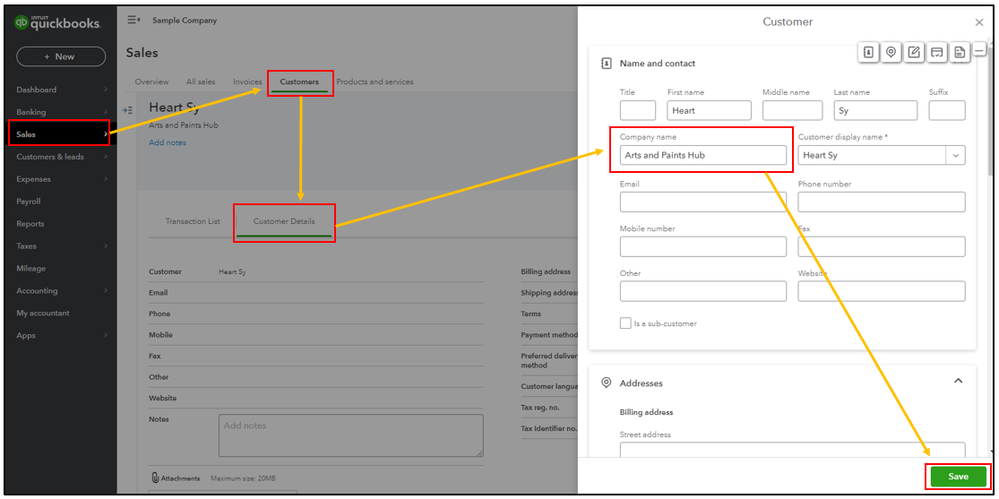Click the Street address field

792,450
